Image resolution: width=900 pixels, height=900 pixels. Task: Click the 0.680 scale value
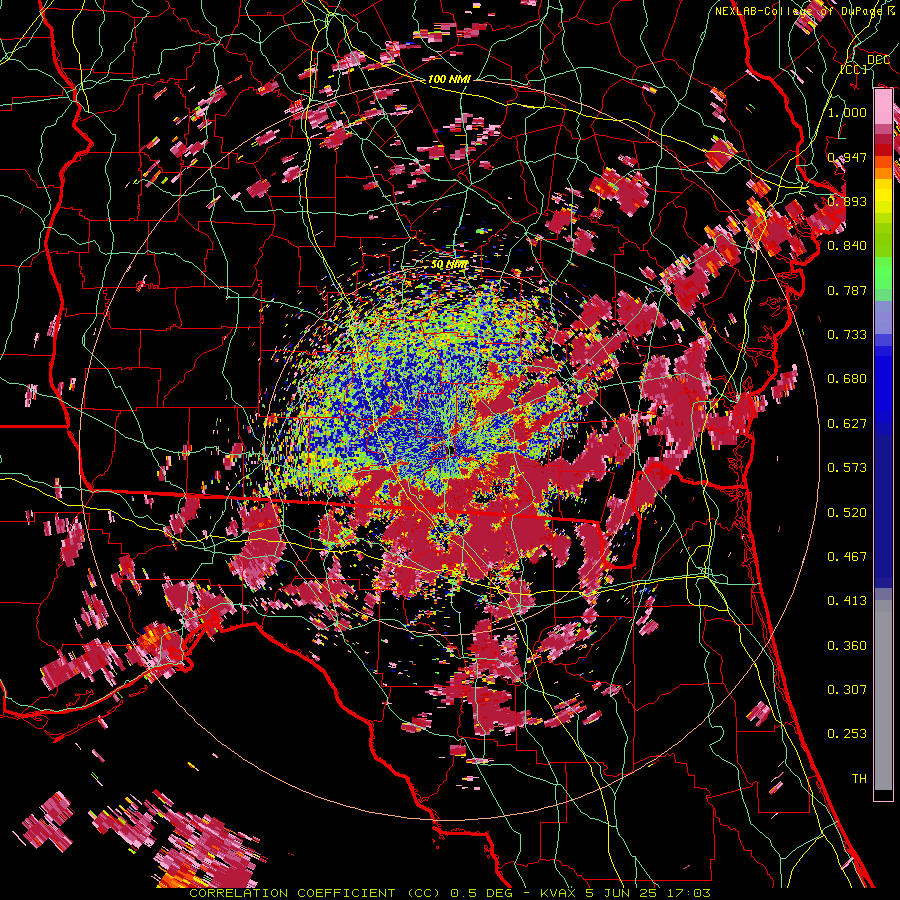pos(847,379)
